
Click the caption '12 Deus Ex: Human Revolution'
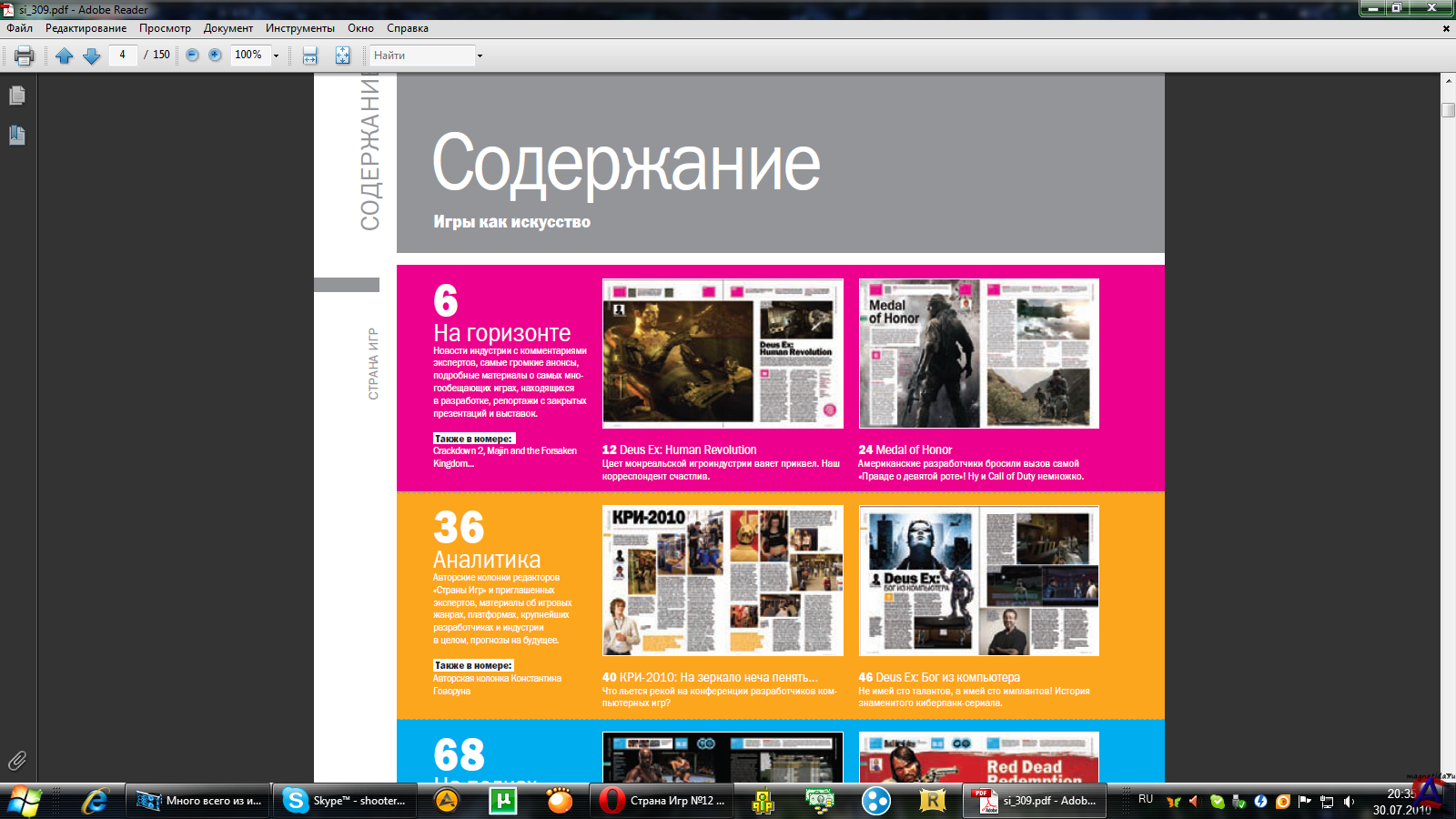click(679, 450)
